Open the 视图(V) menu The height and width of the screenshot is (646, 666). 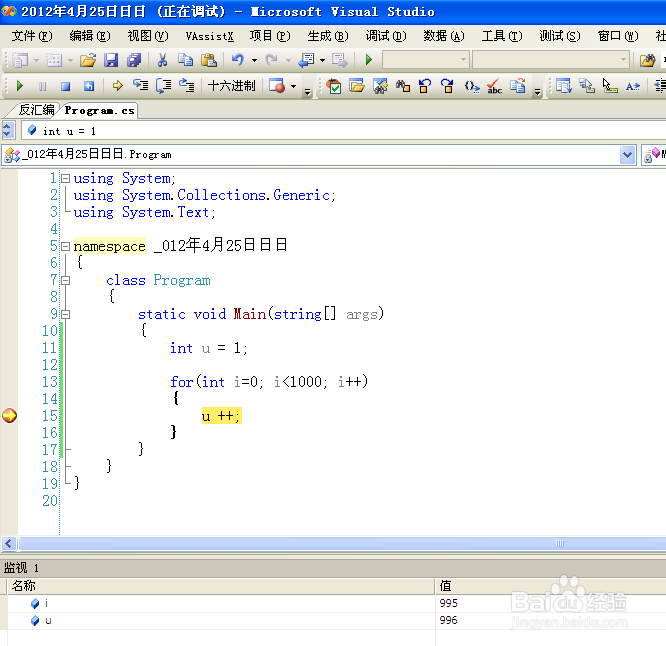coord(148,36)
